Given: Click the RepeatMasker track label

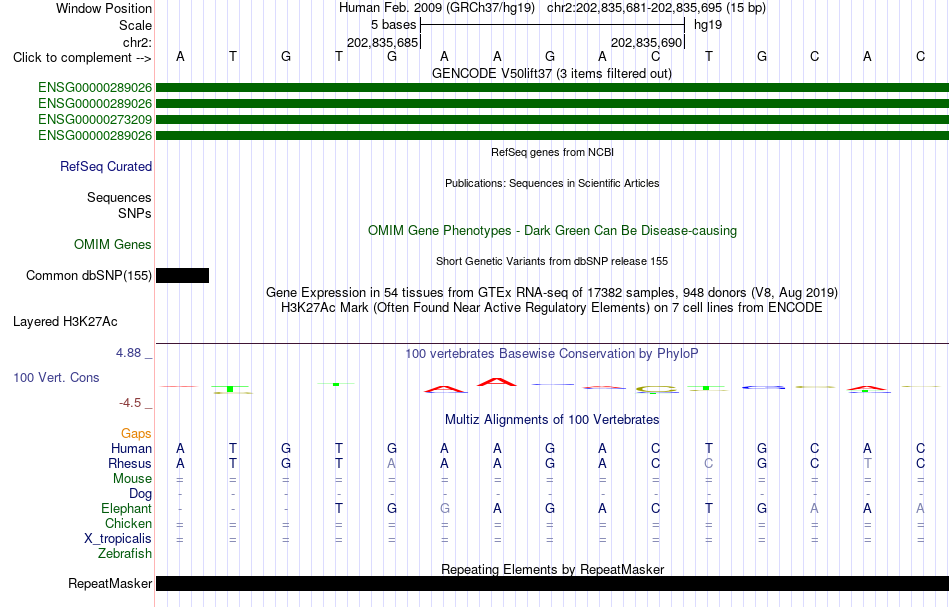Looking at the screenshot, I should [x=110, y=583].
